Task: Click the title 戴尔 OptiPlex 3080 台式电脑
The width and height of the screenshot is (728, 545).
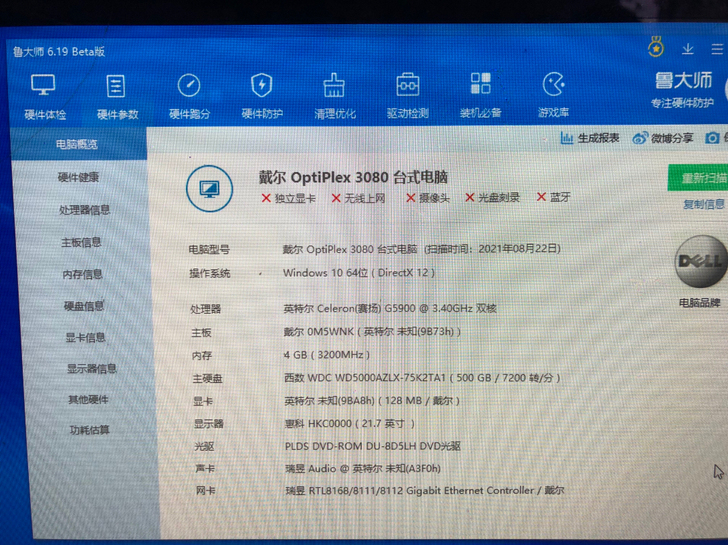Action: point(353,177)
